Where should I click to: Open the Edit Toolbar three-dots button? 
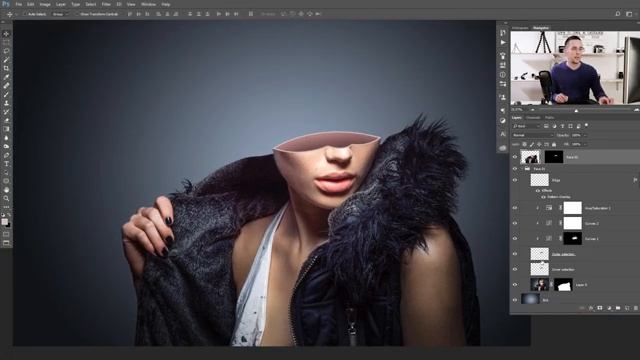tap(6, 207)
